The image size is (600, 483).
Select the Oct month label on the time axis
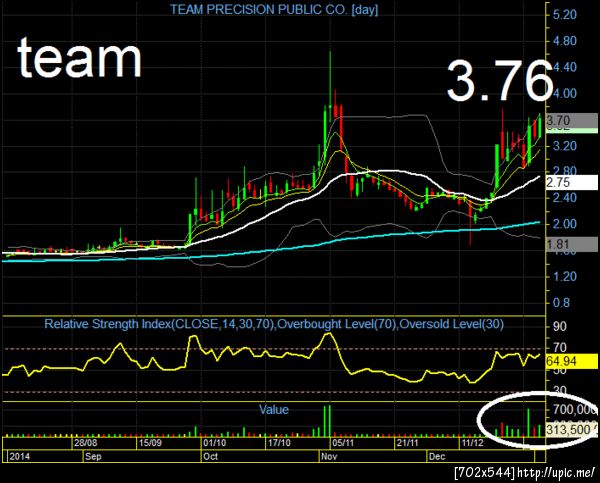pyautogui.click(x=210, y=457)
